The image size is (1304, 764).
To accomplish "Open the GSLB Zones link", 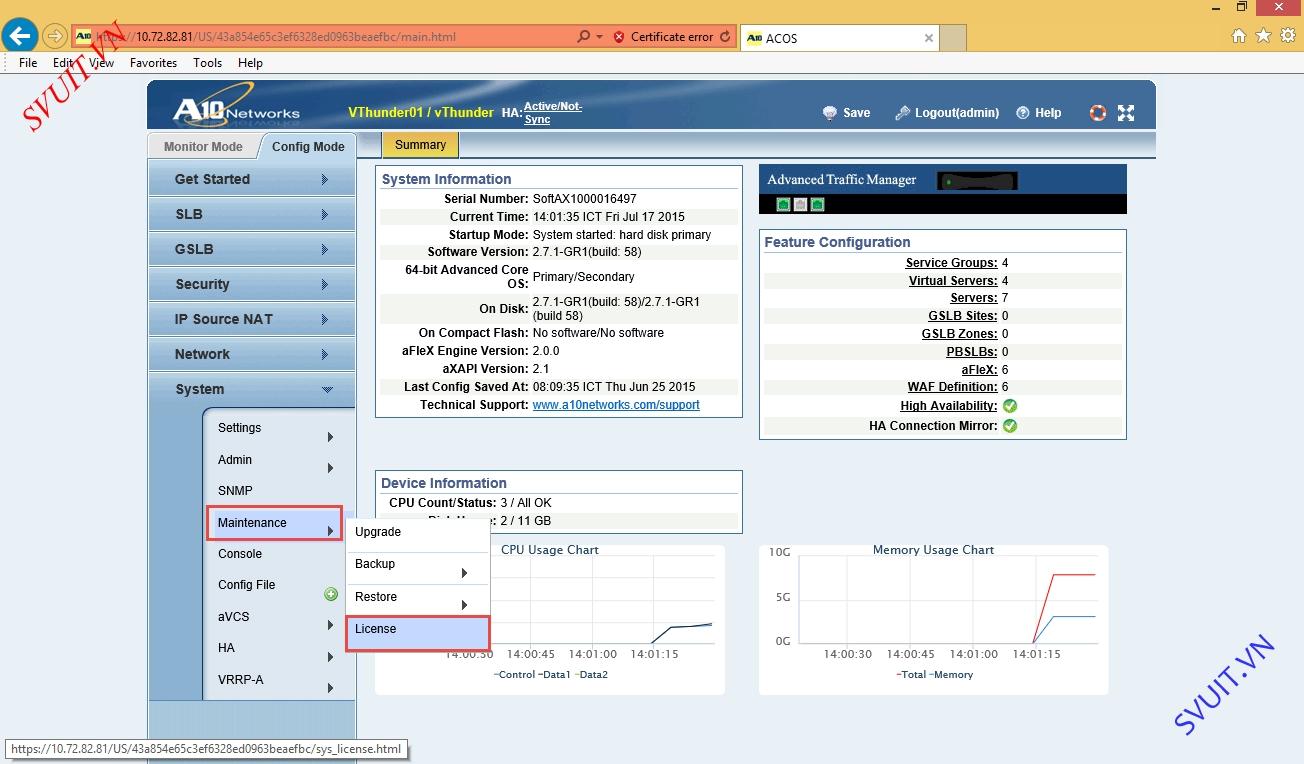I will click(x=959, y=334).
